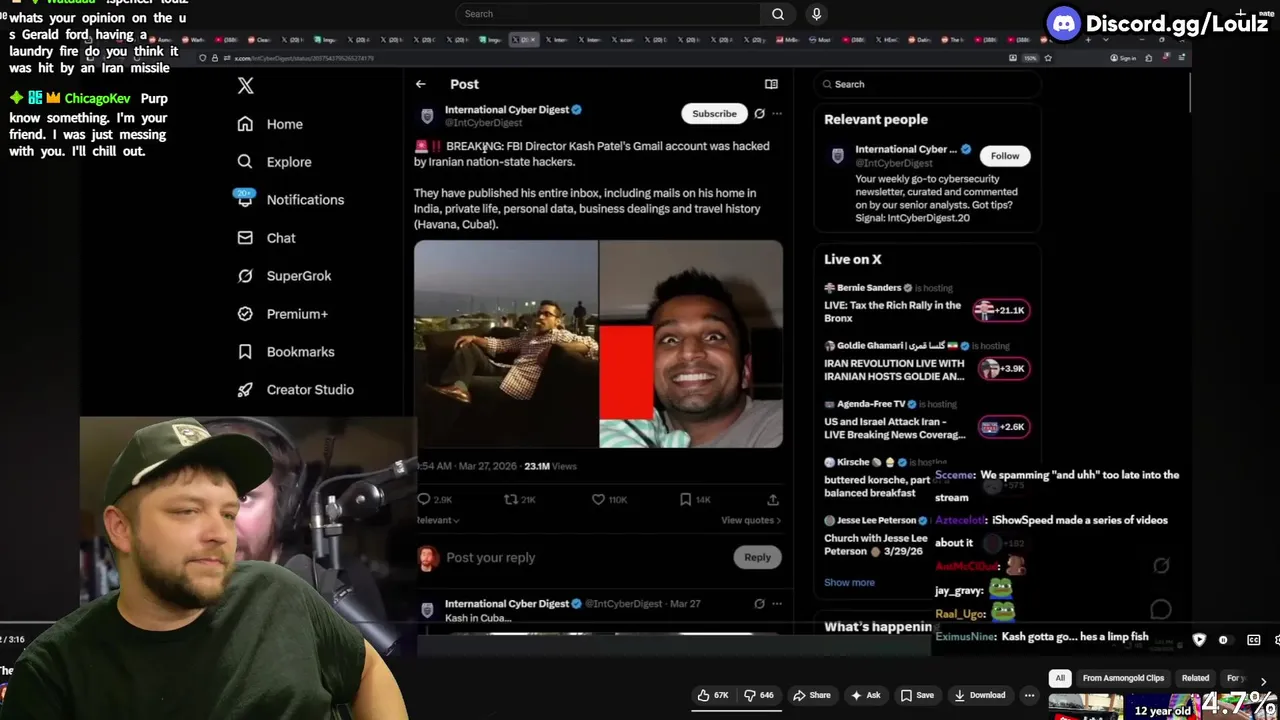Image resolution: width=1280 pixels, height=720 pixels.
Task: Click the 23.1M Views text
Action: pos(550,466)
